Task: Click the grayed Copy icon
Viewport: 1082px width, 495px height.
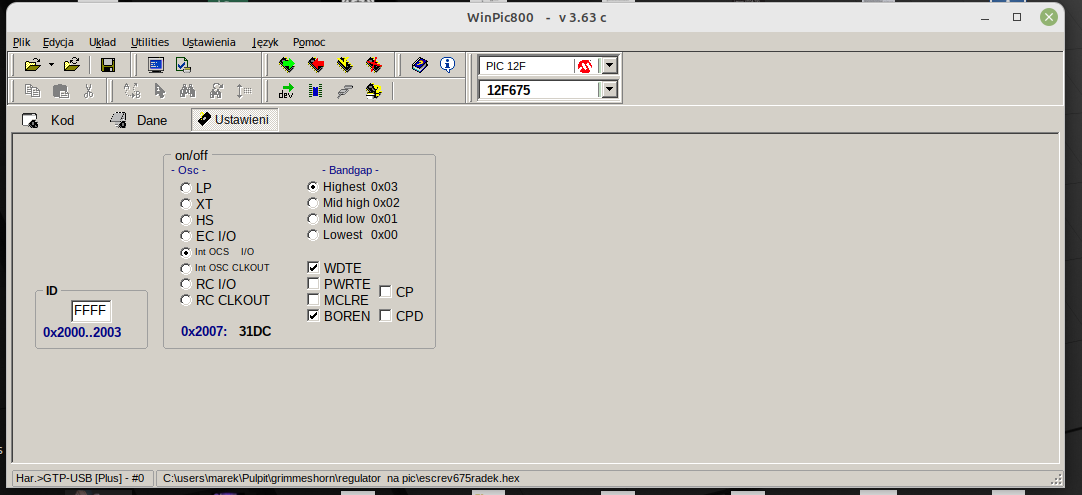Action: (x=32, y=90)
